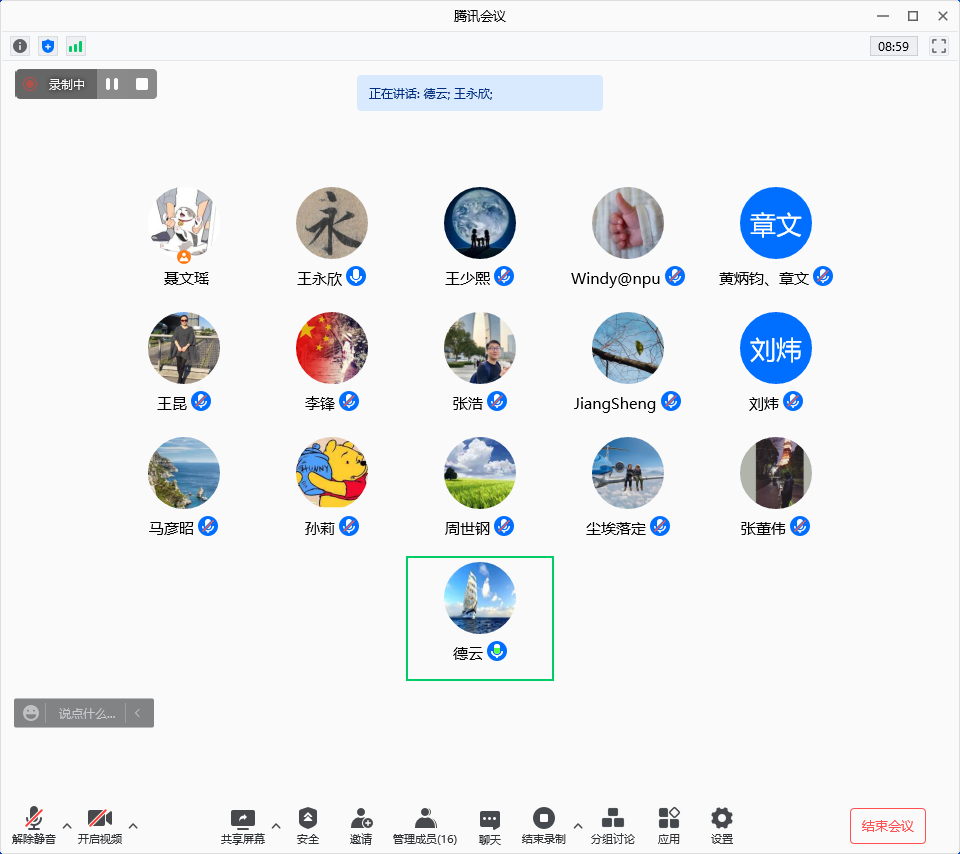
Task: Stop recording with the square button
Action: (142, 85)
